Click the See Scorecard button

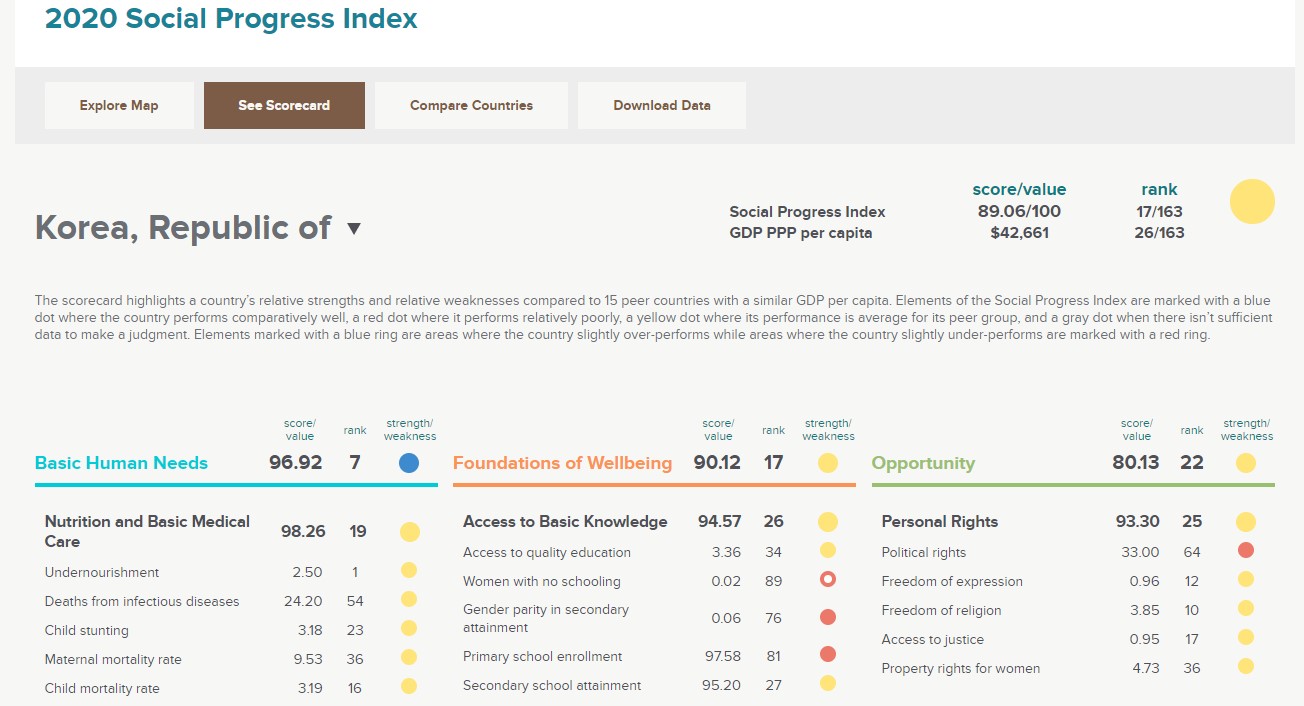pyautogui.click(x=284, y=105)
